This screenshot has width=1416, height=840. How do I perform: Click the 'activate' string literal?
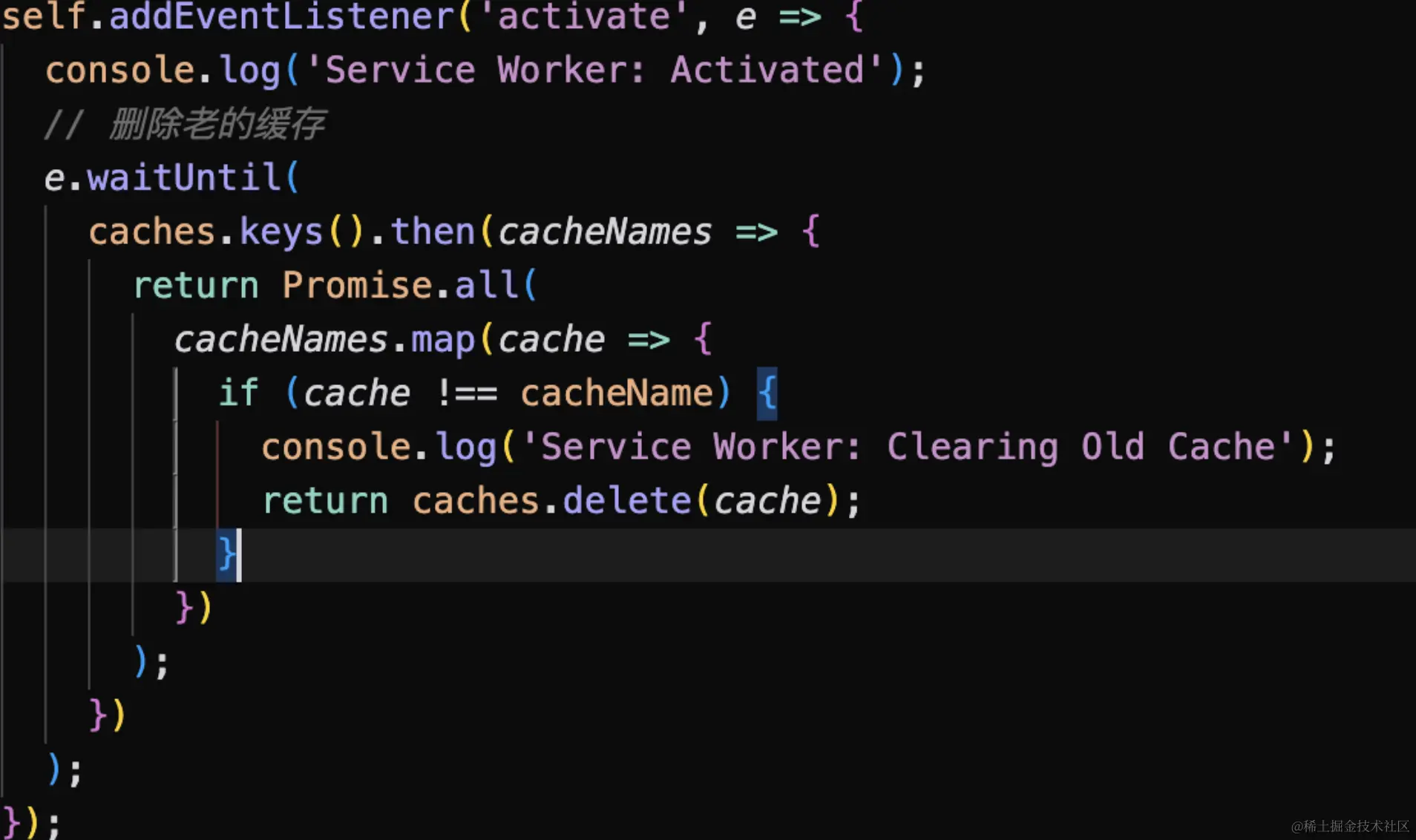583,16
